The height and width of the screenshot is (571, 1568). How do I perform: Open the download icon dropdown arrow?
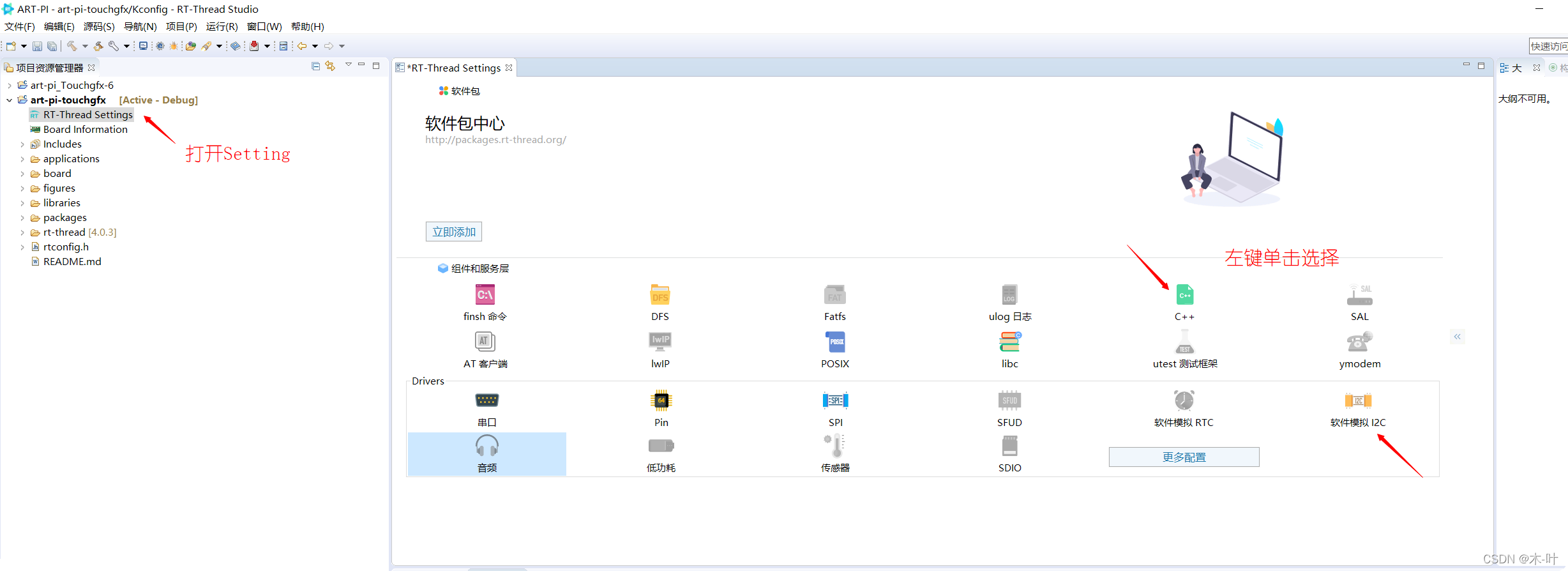click(267, 46)
